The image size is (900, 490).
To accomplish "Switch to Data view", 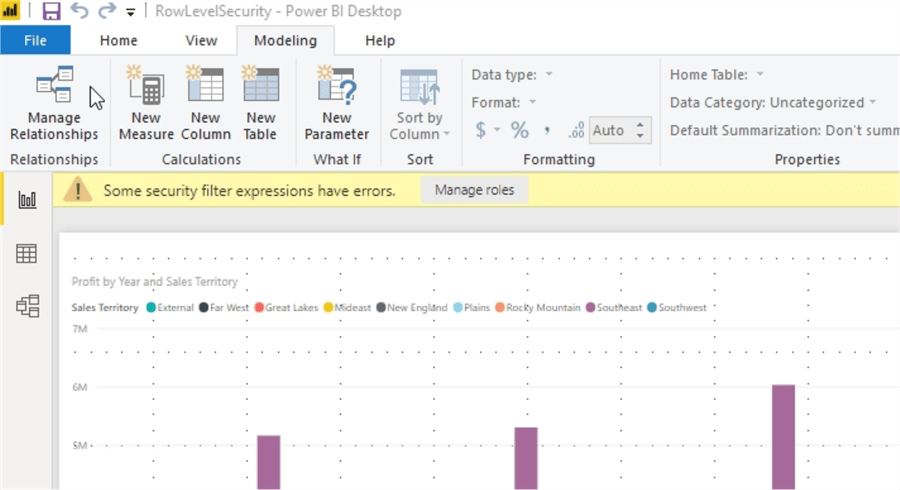I will point(27,253).
